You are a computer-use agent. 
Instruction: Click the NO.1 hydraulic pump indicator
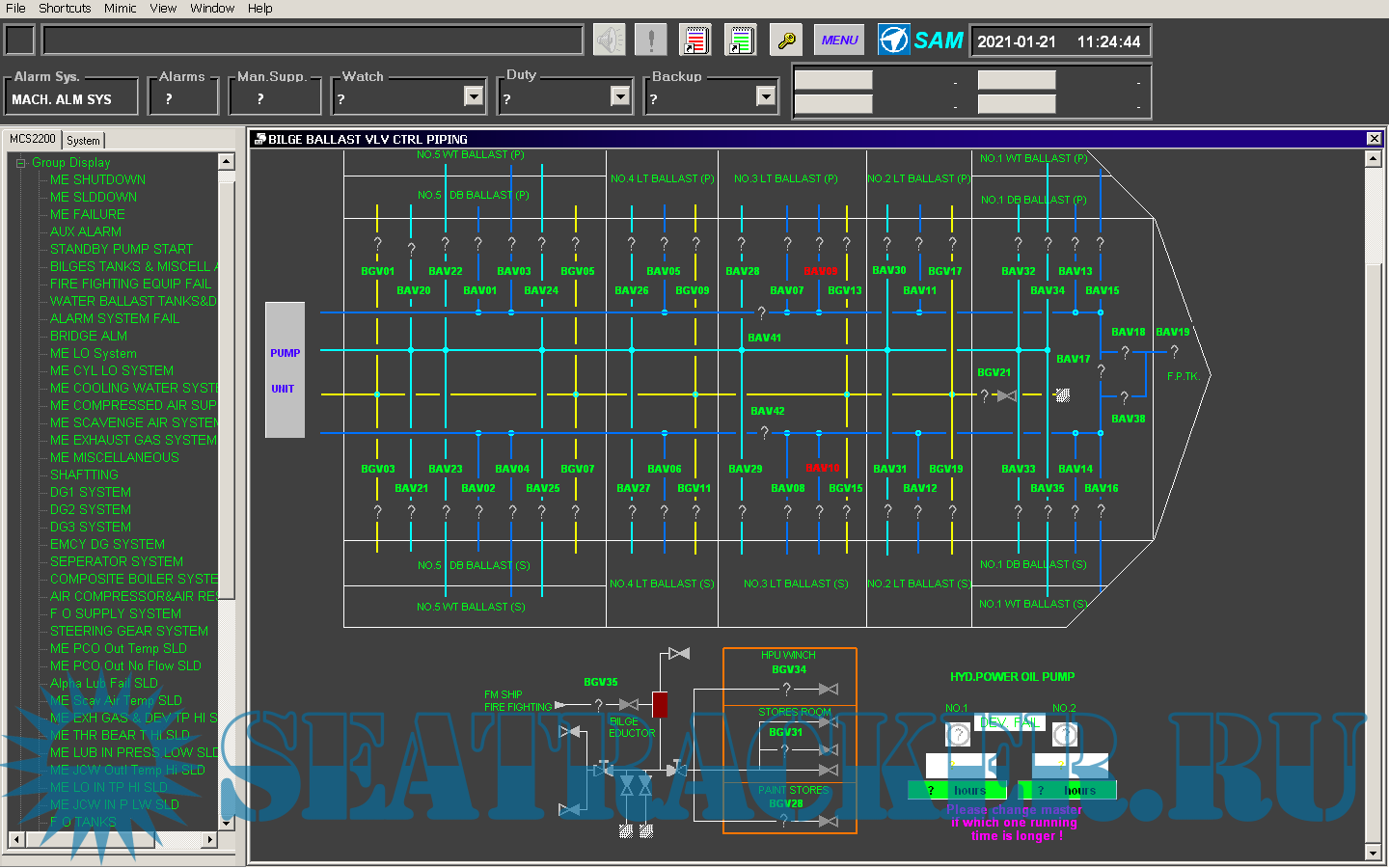pos(958,735)
